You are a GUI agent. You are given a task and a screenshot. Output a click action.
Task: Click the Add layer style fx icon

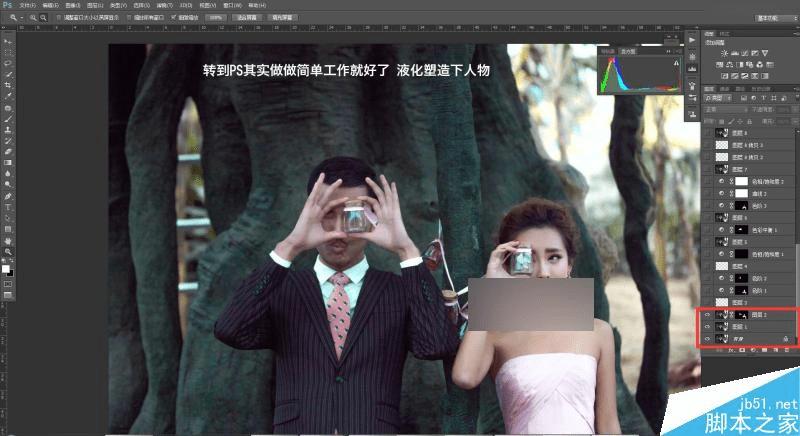point(731,350)
